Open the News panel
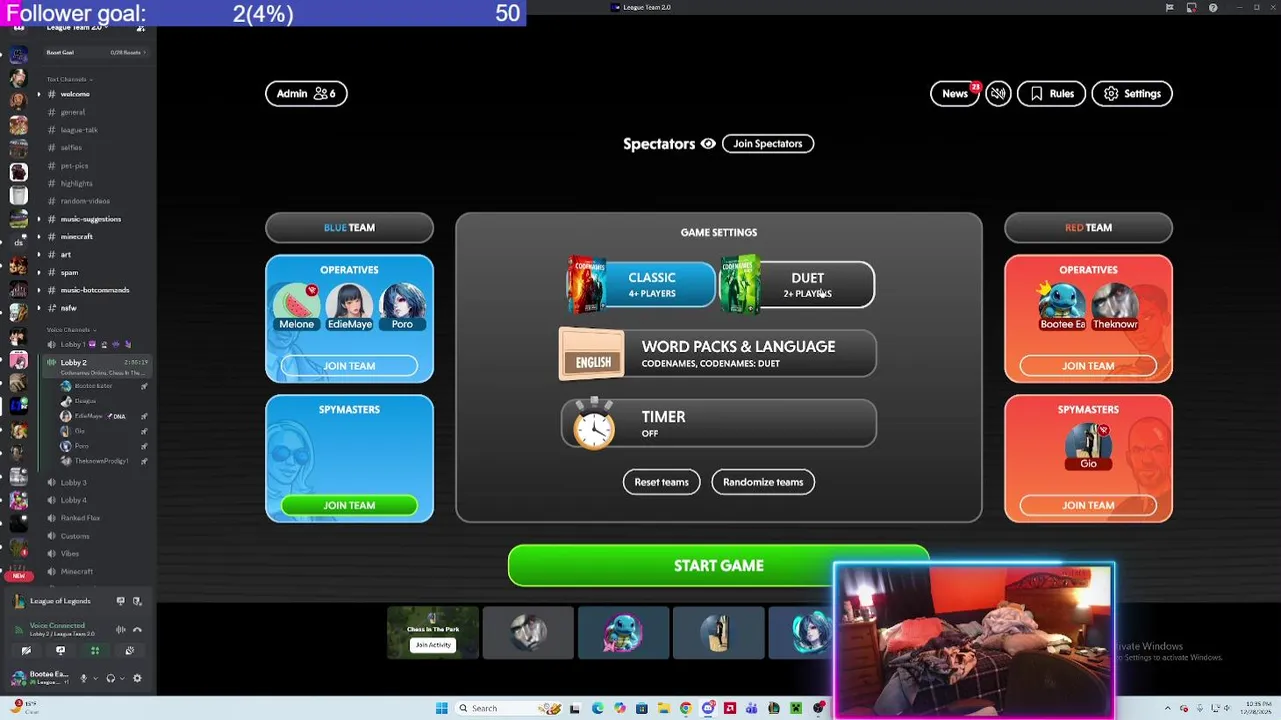 click(955, 93)
